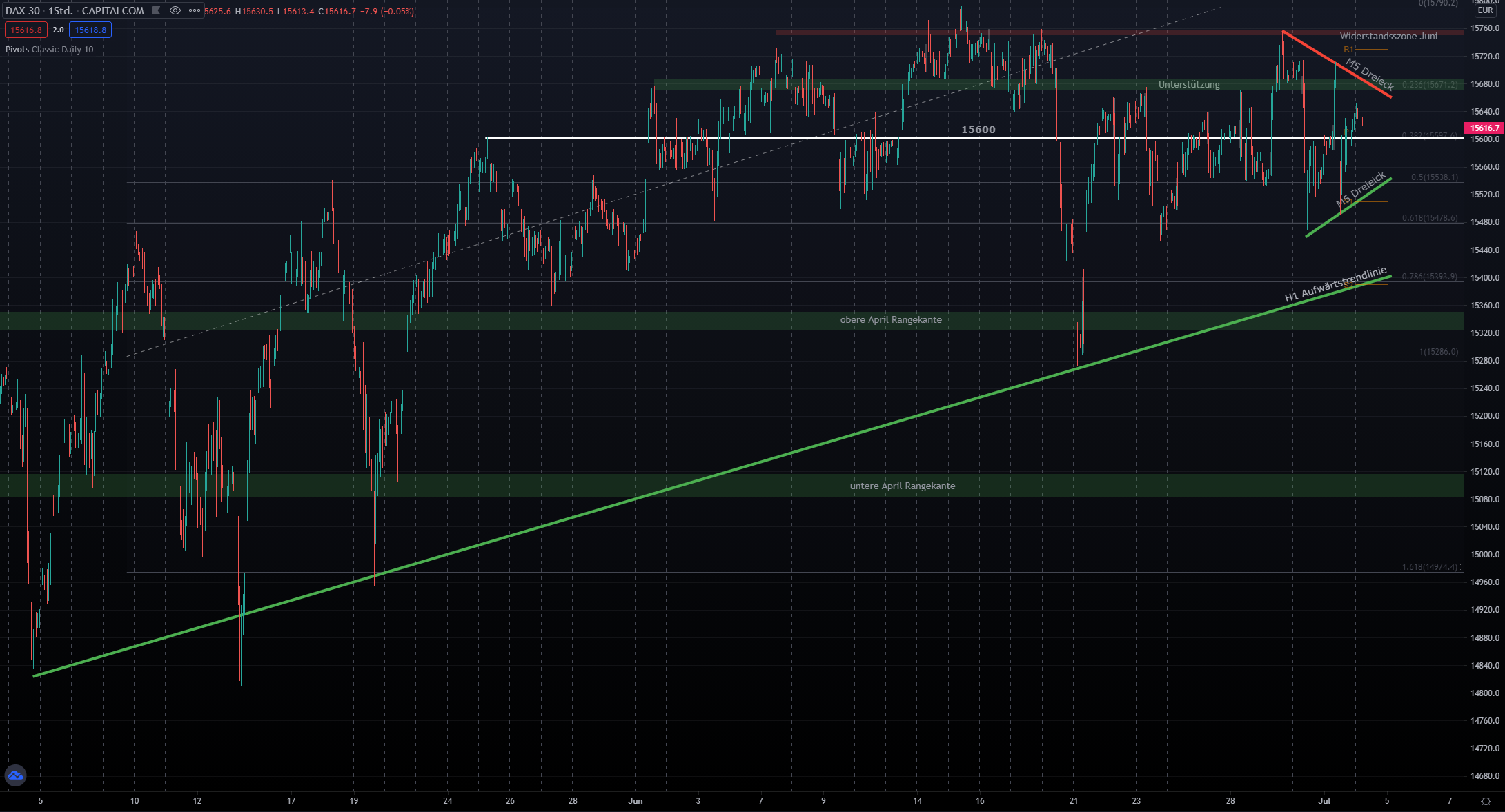Open the EUR currency dropdown
Image resolution: width=1505 pixels, height=812 pixels.
(x=1485, y=10)
